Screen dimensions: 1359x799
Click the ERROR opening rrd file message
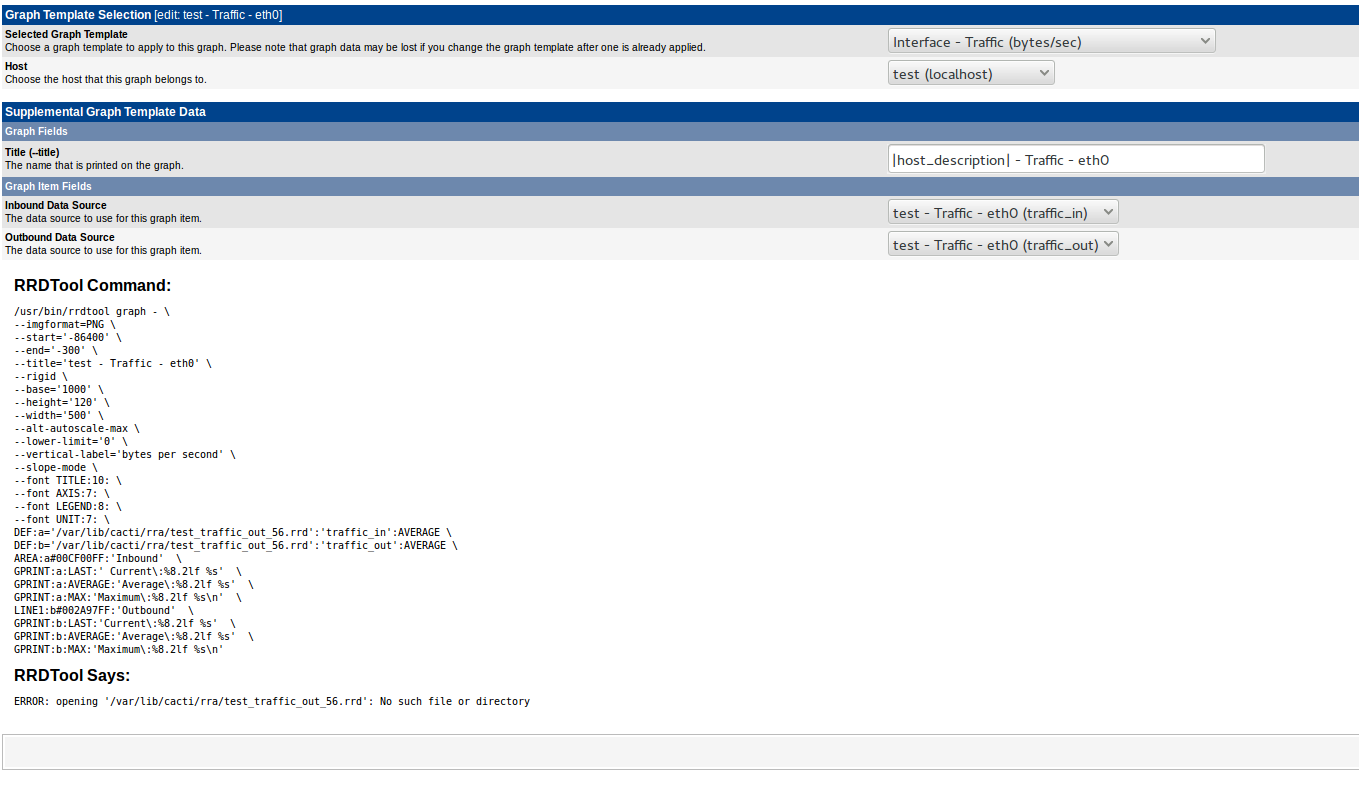click(x=272, y=702)
